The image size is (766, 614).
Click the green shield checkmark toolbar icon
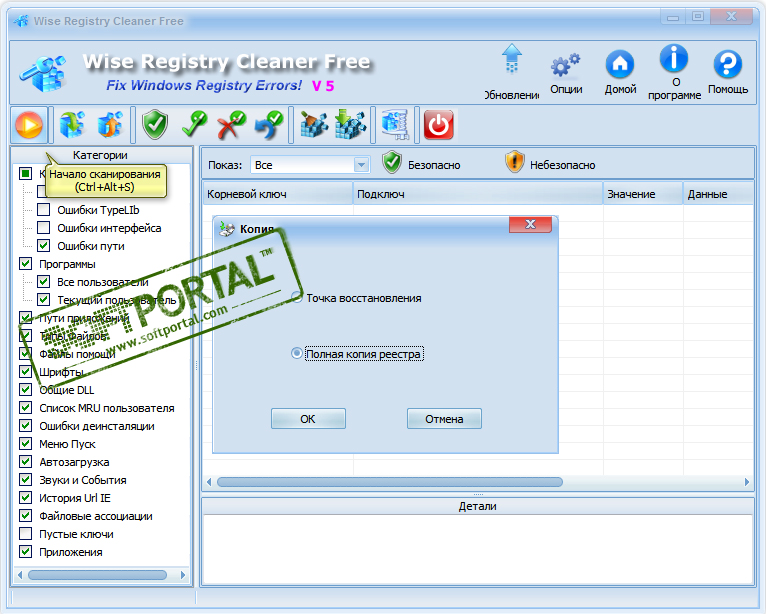(155, 125)
